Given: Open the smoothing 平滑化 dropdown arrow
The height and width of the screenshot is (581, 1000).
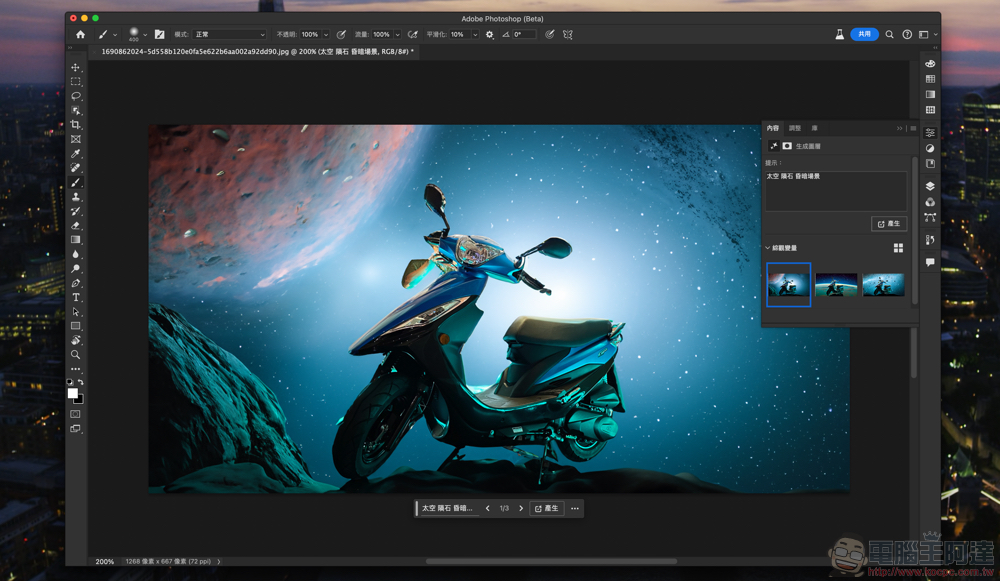Looking at the screenshot, I should [x=475, y=34].
